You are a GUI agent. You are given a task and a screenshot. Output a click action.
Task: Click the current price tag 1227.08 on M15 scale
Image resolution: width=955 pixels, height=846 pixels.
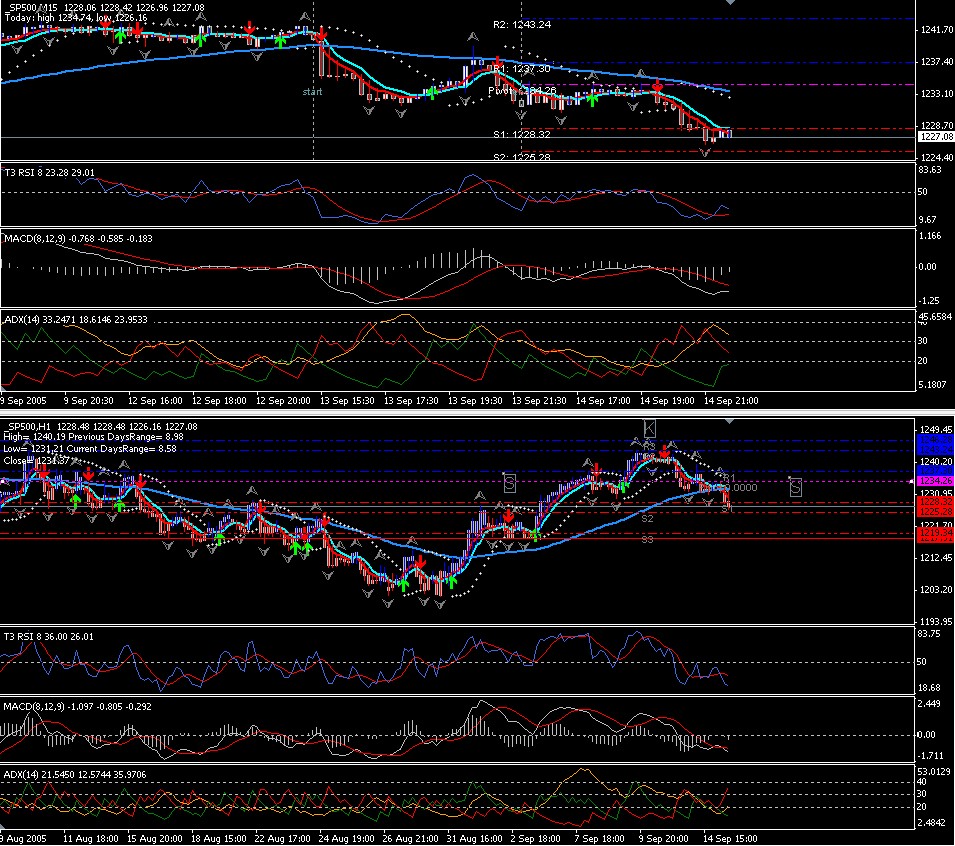[936, 137]
